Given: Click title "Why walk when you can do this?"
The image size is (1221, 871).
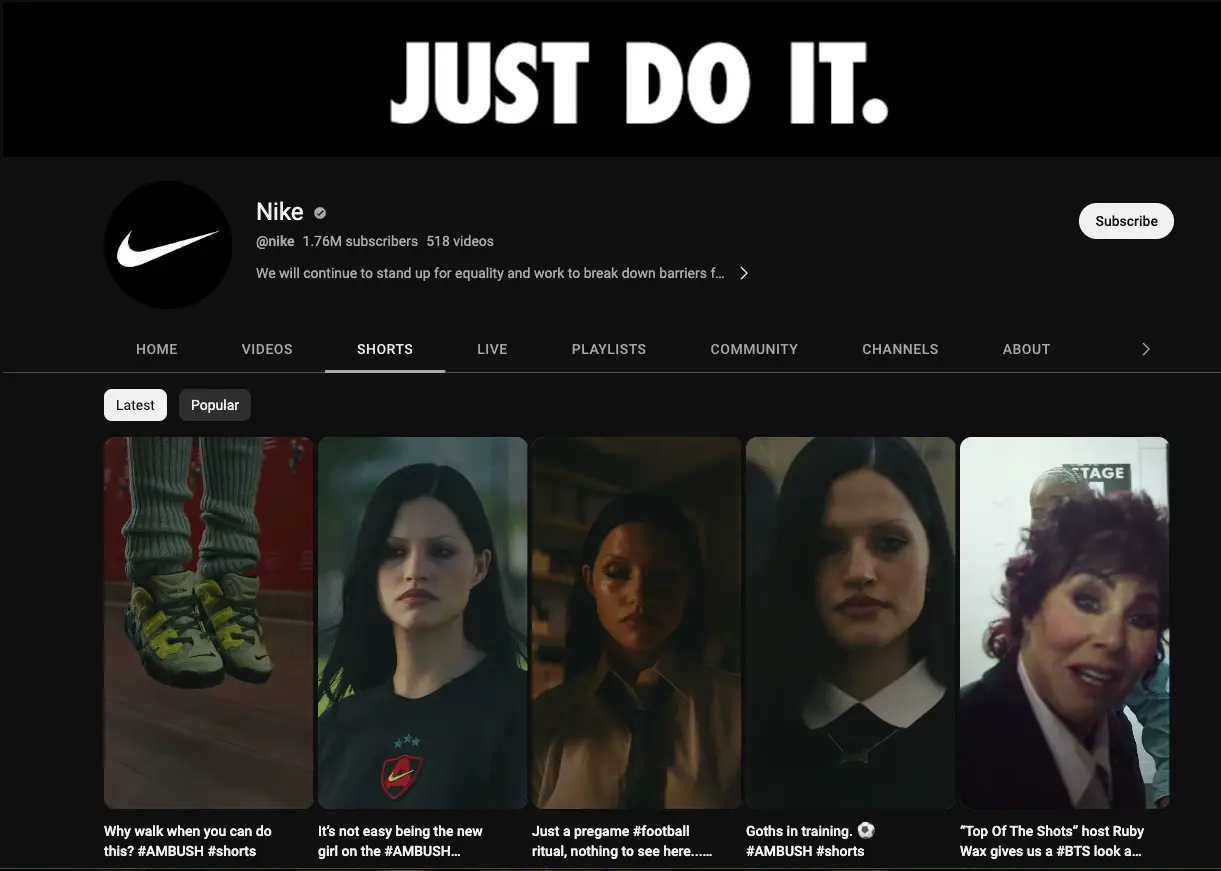Looking at the screenshot, I should point(188,841).
